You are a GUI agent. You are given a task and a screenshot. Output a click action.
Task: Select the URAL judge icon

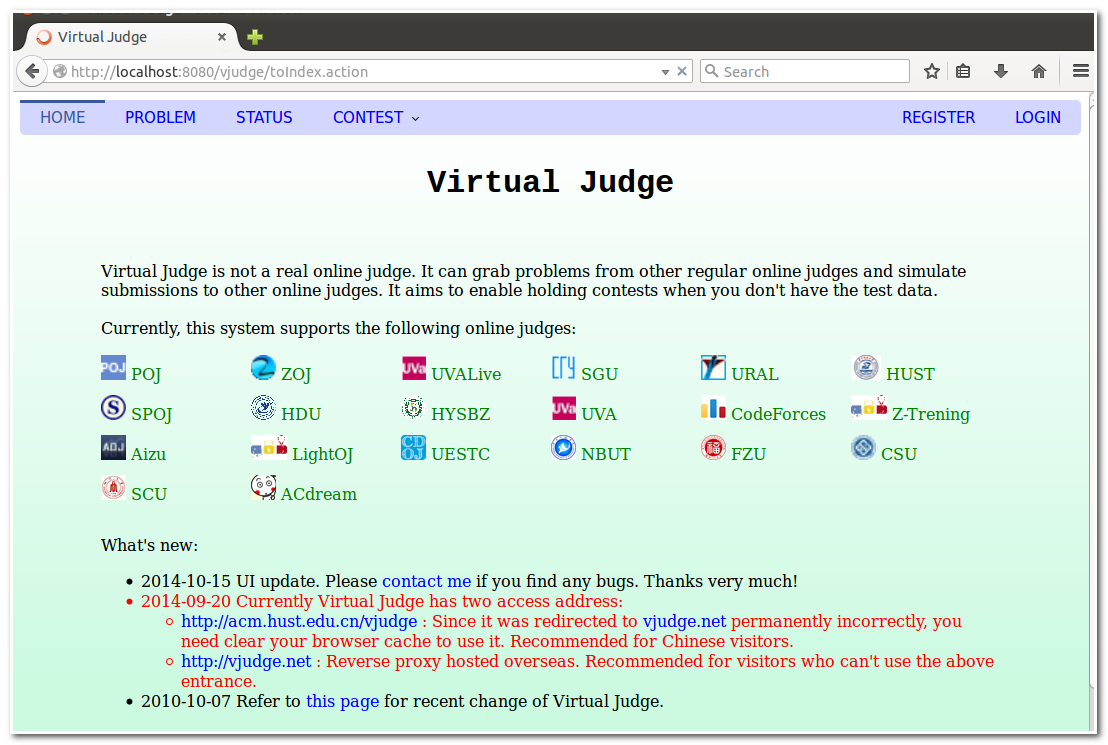point(713,367)
